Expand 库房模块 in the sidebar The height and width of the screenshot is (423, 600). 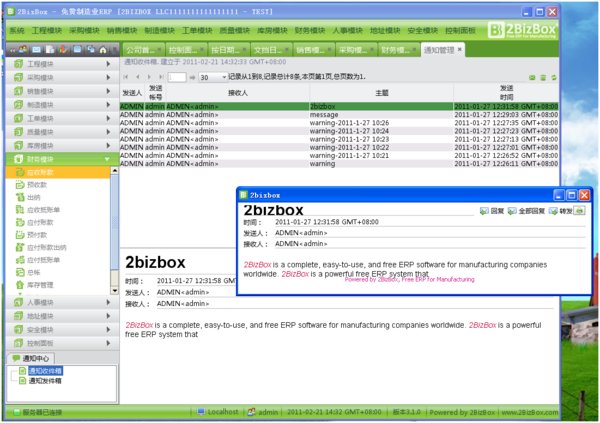point(62,145)
